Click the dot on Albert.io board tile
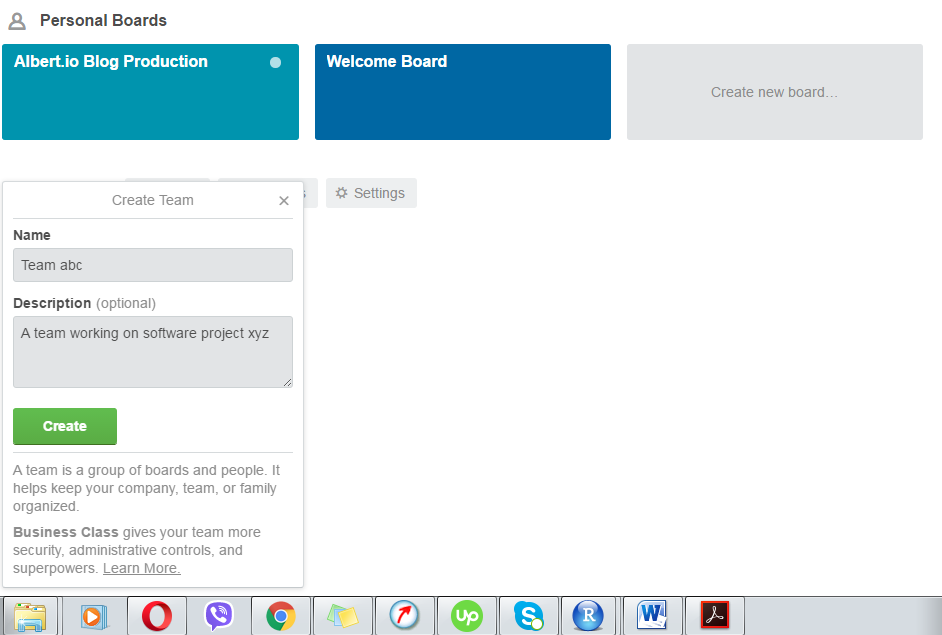Viewport: 942px width, 635px height. [275, 62]
